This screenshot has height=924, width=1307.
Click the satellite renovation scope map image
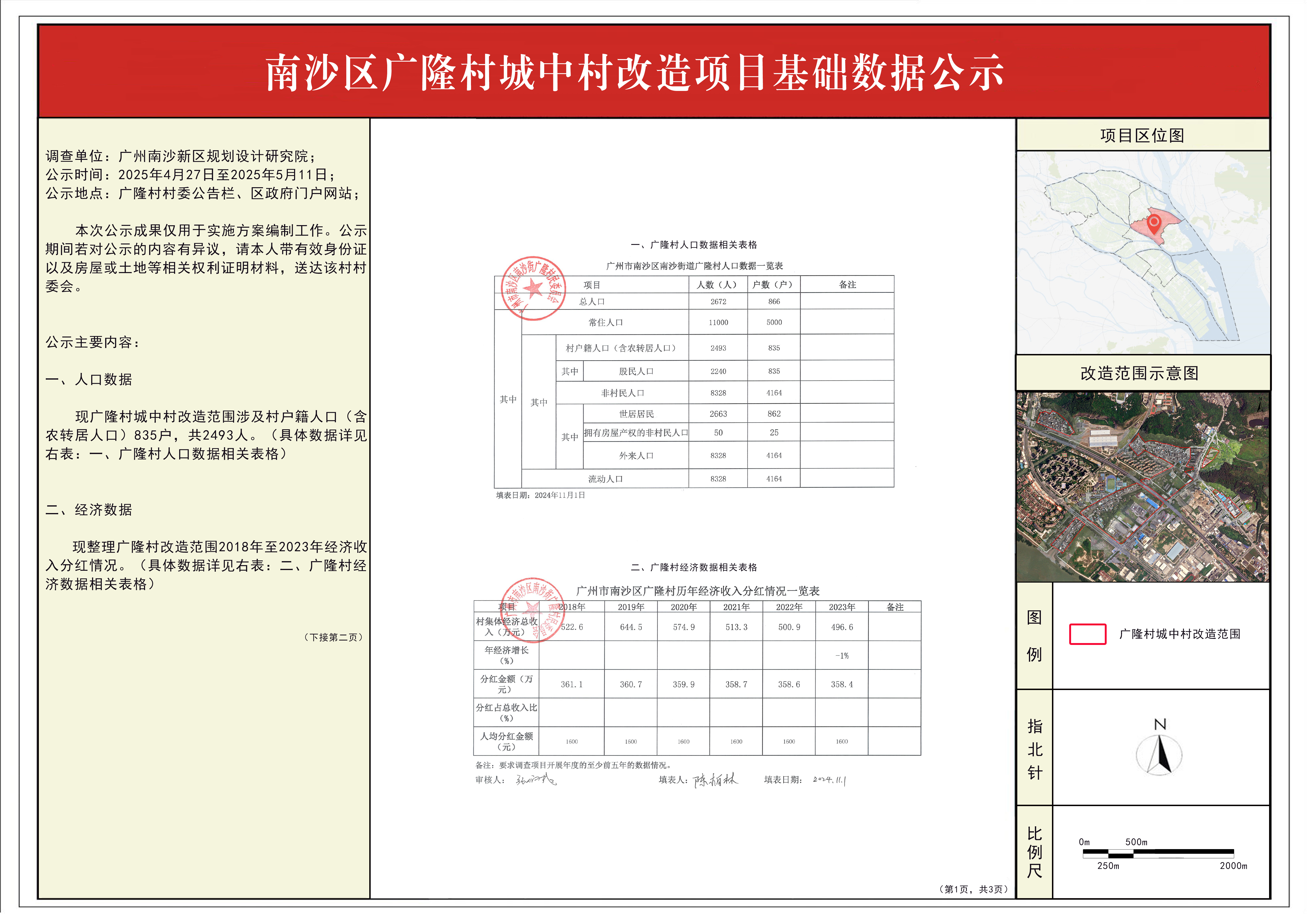coord(1143,487)
